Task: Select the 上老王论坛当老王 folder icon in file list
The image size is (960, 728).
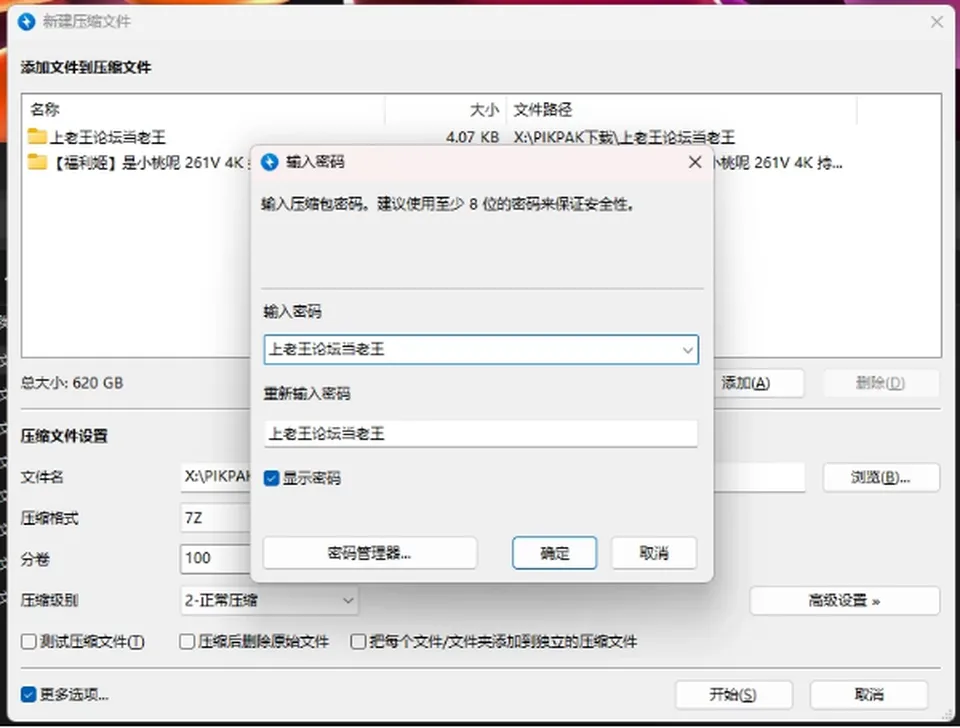Action: (37, 136)
